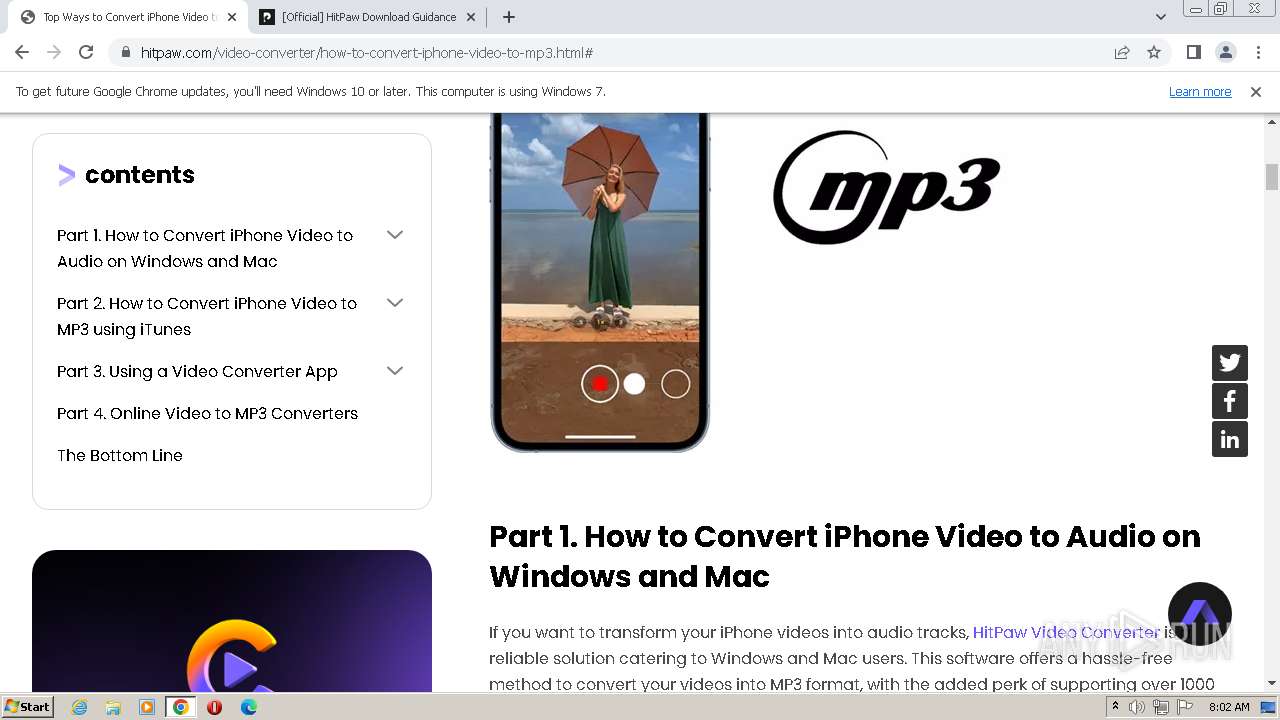Screen dimensions: 1280x720
Task: Share page via LinkedIn icon
Action: (1230, 439)
